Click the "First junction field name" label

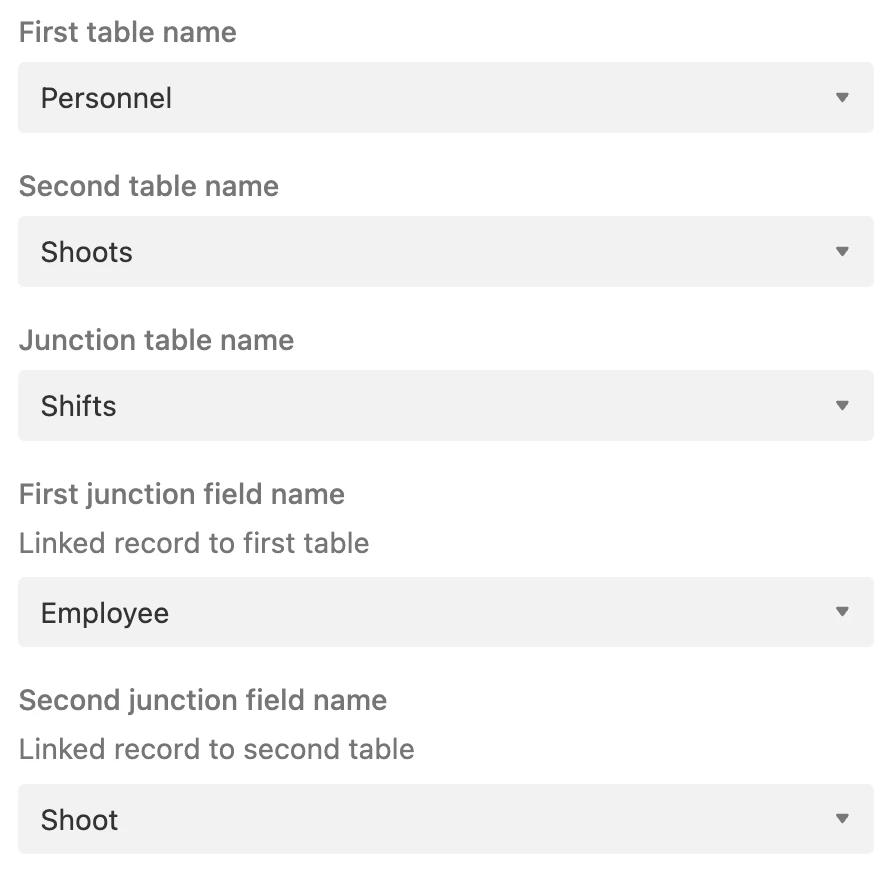pyautogui.click(x=182, y=494)
